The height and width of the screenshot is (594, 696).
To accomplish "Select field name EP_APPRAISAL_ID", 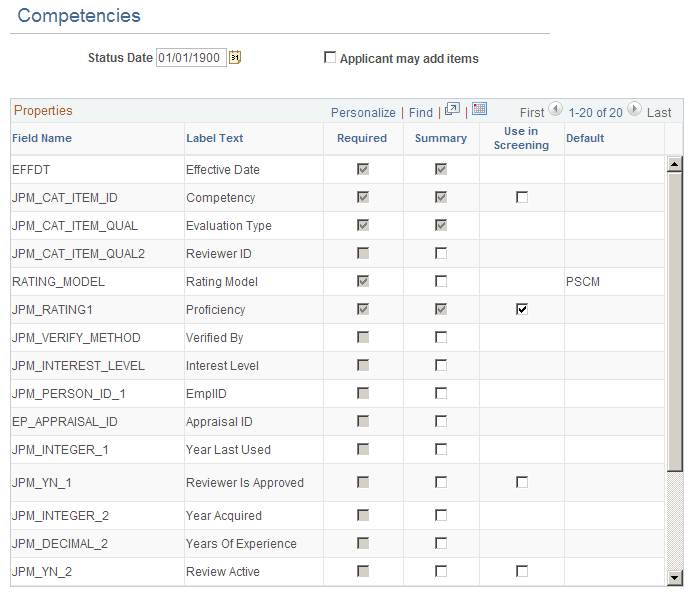I will tap(65, 422).
